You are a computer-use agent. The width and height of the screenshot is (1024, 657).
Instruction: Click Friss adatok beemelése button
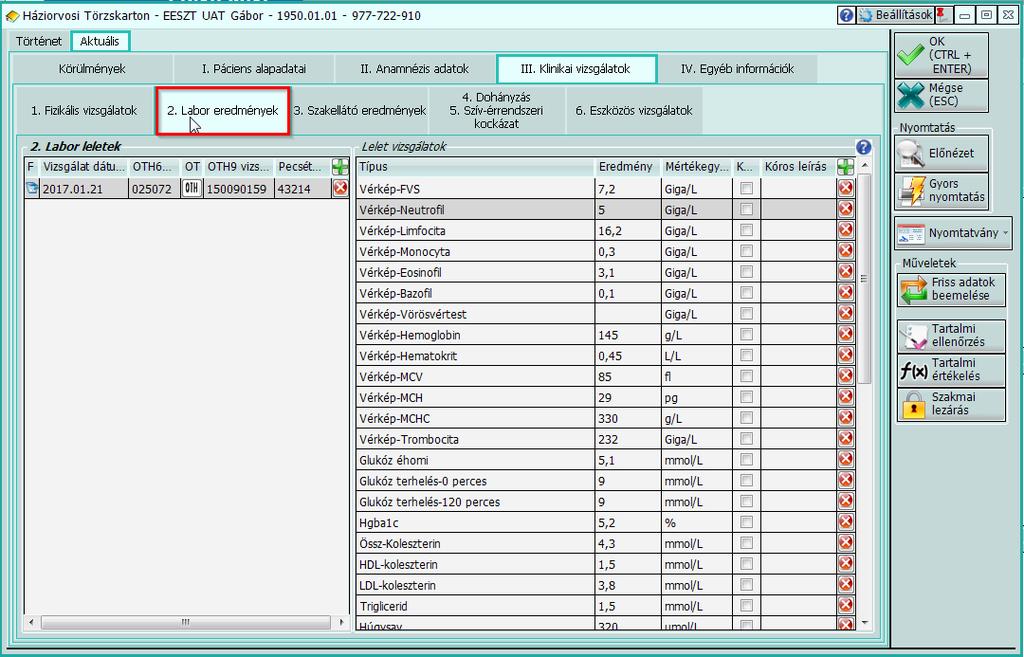(952, 289)
